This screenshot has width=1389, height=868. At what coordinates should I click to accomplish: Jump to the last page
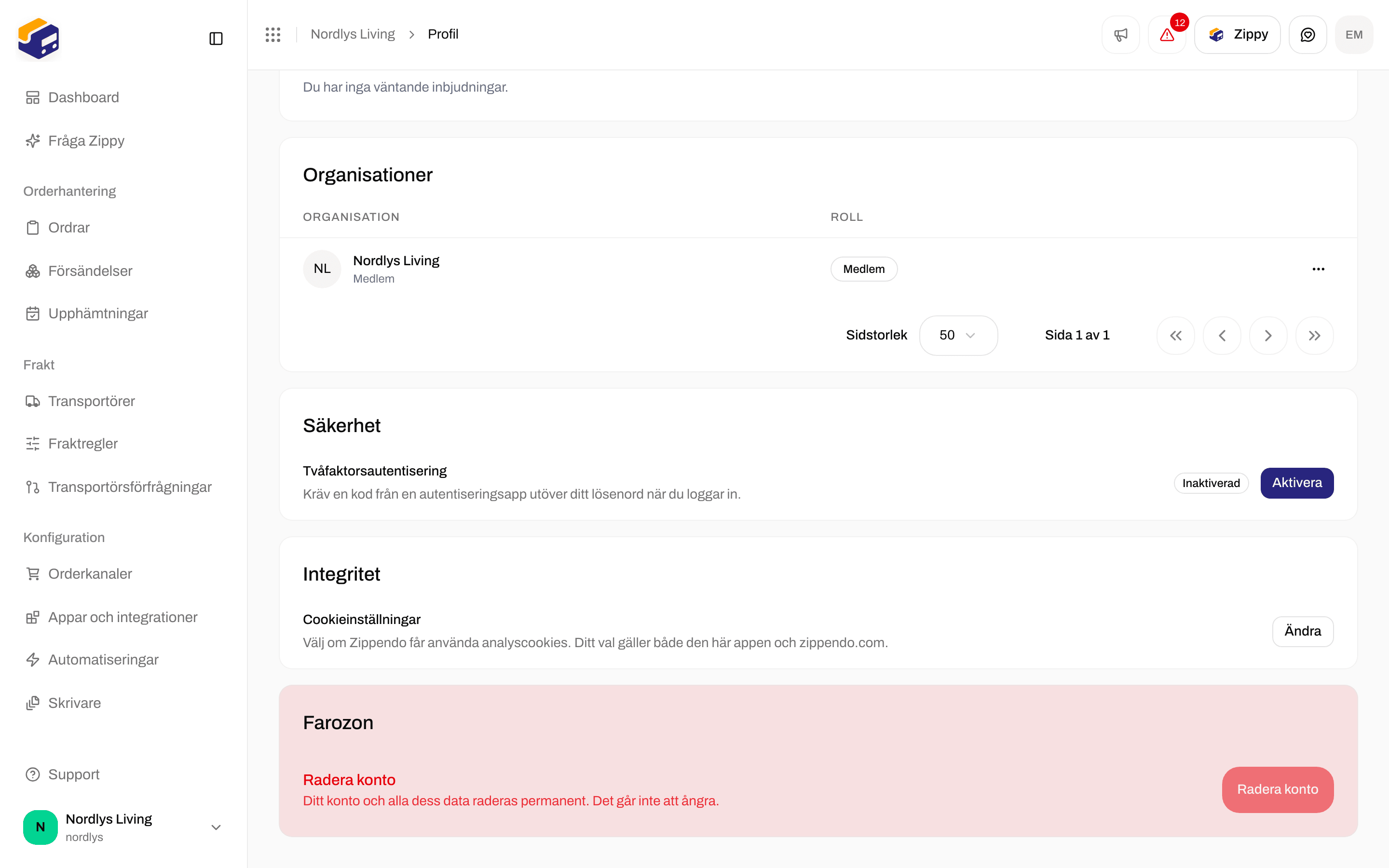tap(1314, 335)
